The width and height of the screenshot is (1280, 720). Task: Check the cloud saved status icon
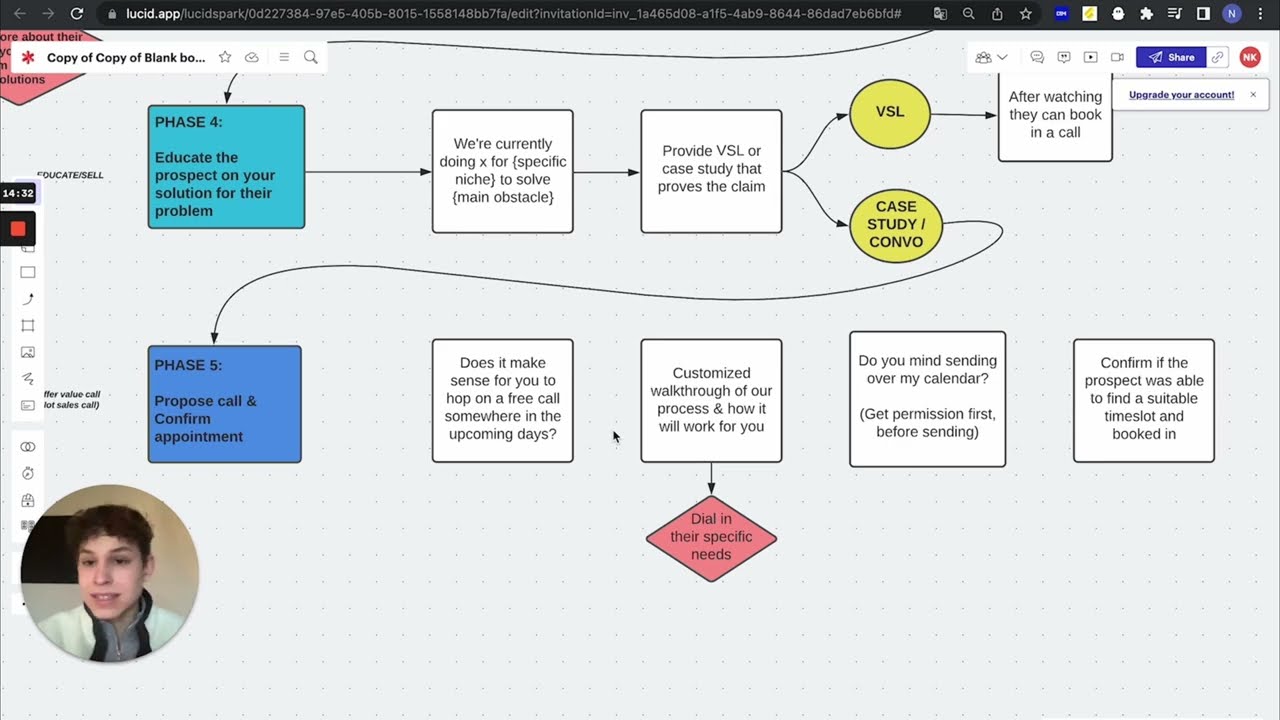pos(252,57)
